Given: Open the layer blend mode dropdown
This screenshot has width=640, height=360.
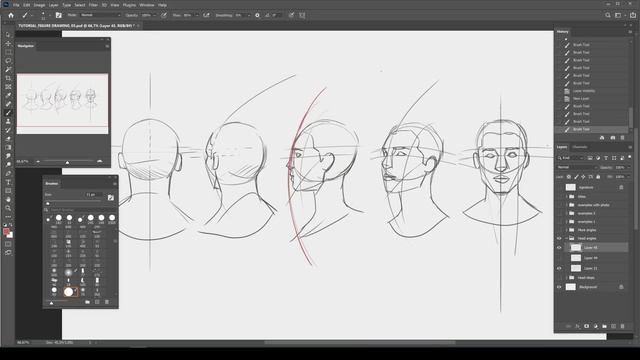Looking at the screenshot, I should (578, 167).
